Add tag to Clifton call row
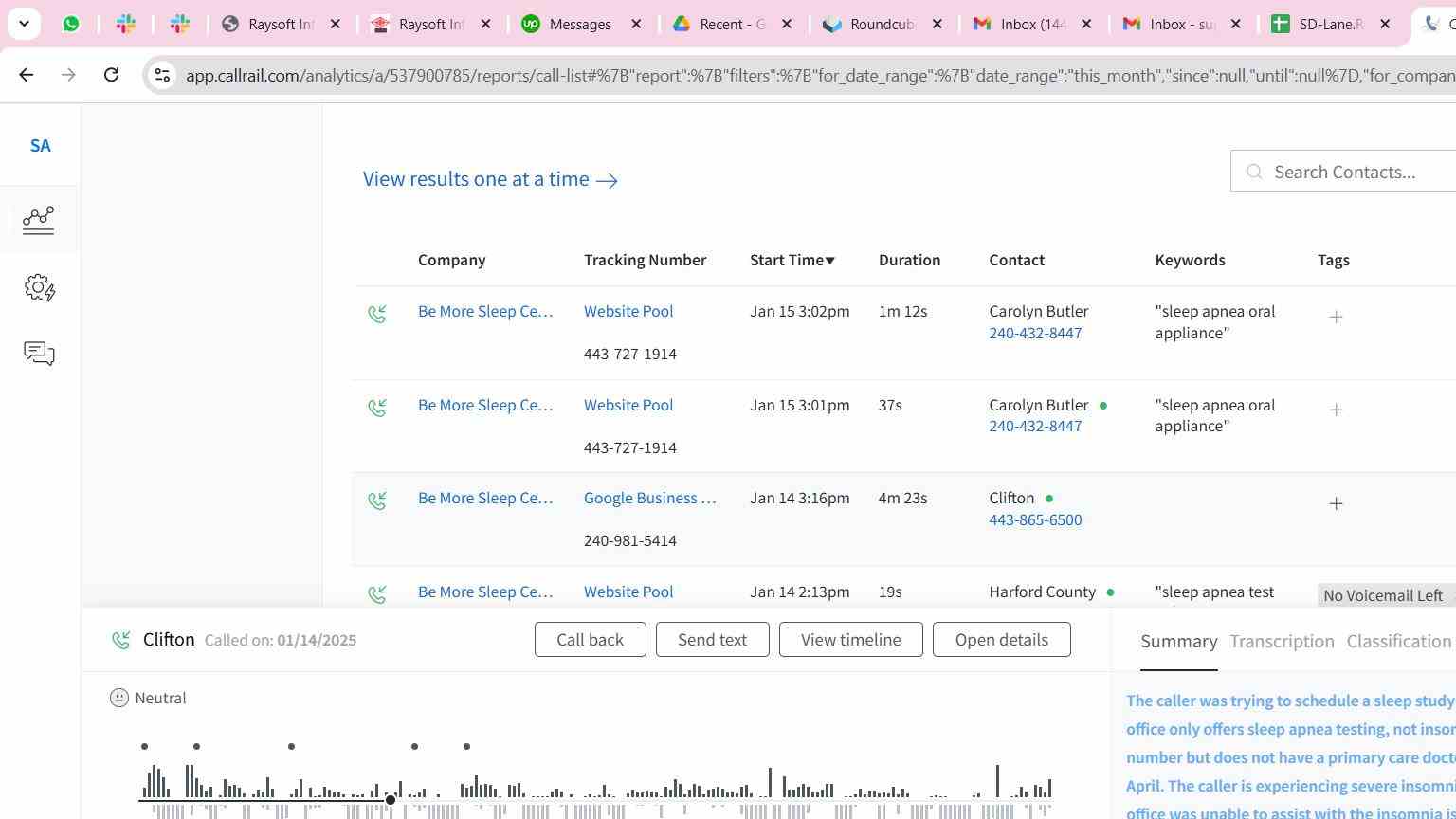 pos(1336,503)
